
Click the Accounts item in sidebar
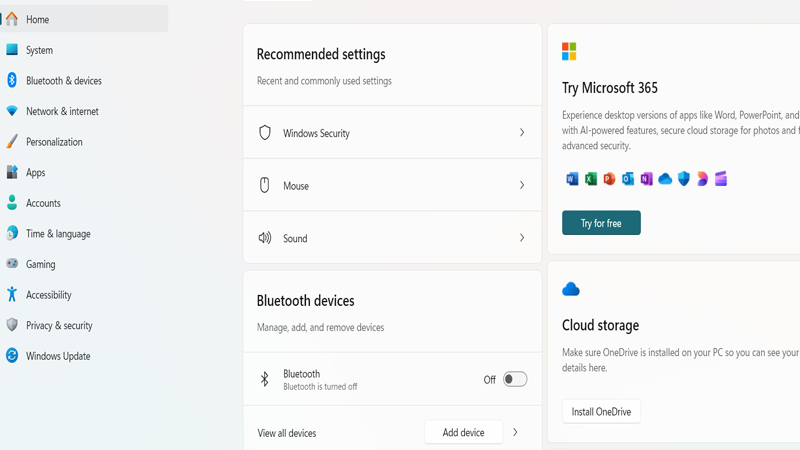click(43, 203)
